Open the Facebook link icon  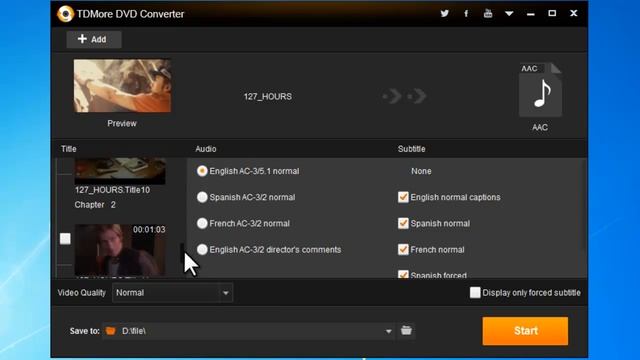tap(466, 13)
